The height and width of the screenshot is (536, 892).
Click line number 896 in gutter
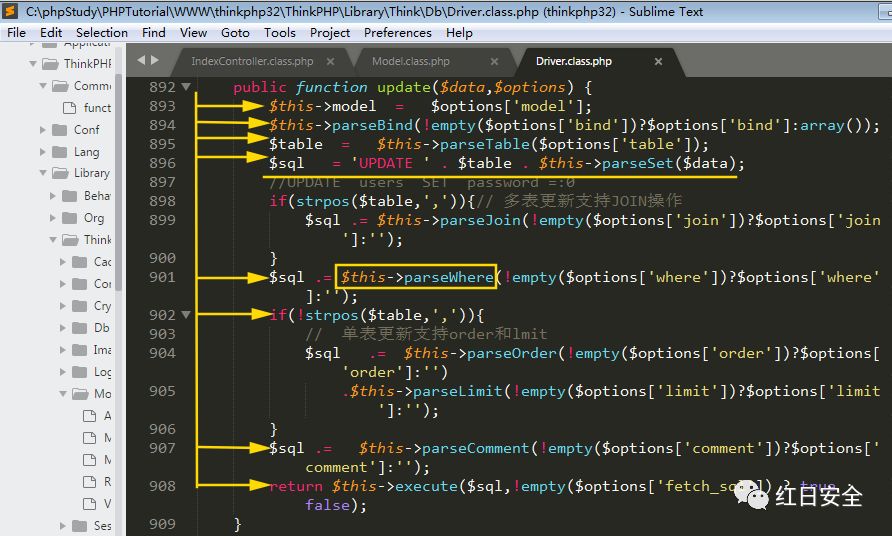[162, 163]
